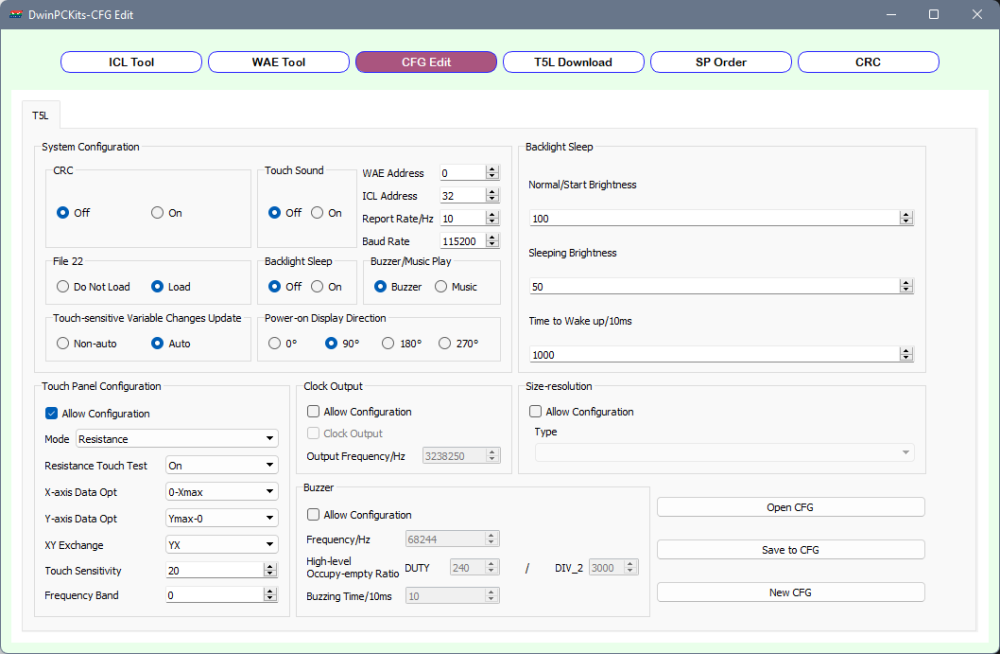Enable Clock Output Allow Configuration checkbox

pos(314,412)
